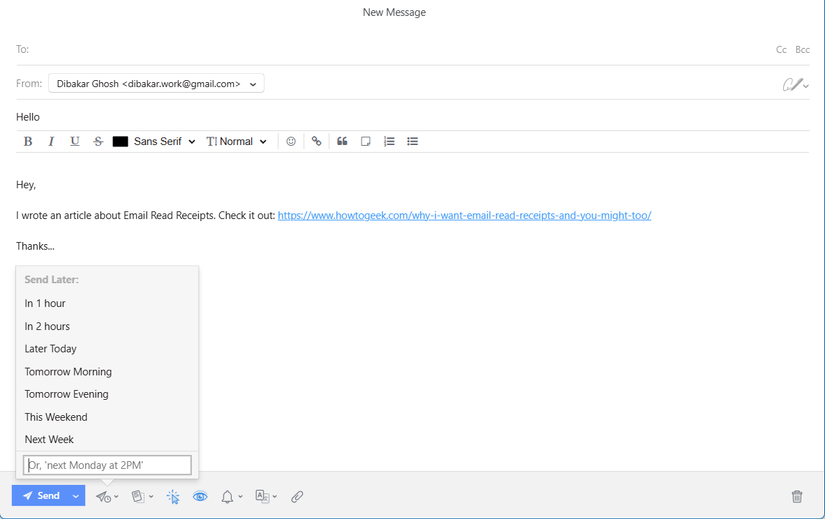Insert a numbered list
Image resolution: width=825 pixels, height=519 pixels.
[389, 141]
